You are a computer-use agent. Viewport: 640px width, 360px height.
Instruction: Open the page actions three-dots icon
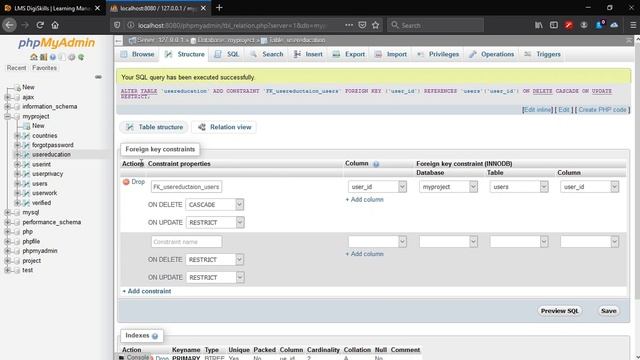(349, 25)
